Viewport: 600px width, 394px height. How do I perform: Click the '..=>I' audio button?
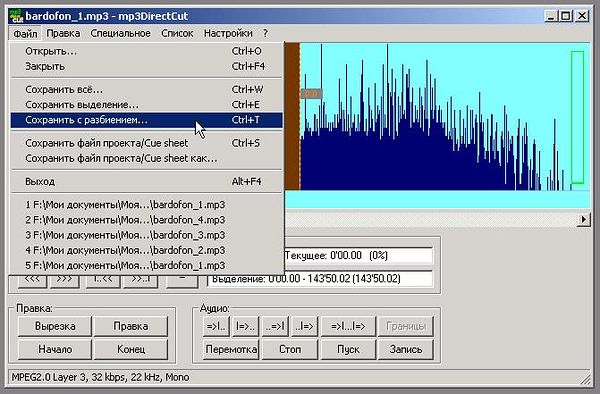275,326
